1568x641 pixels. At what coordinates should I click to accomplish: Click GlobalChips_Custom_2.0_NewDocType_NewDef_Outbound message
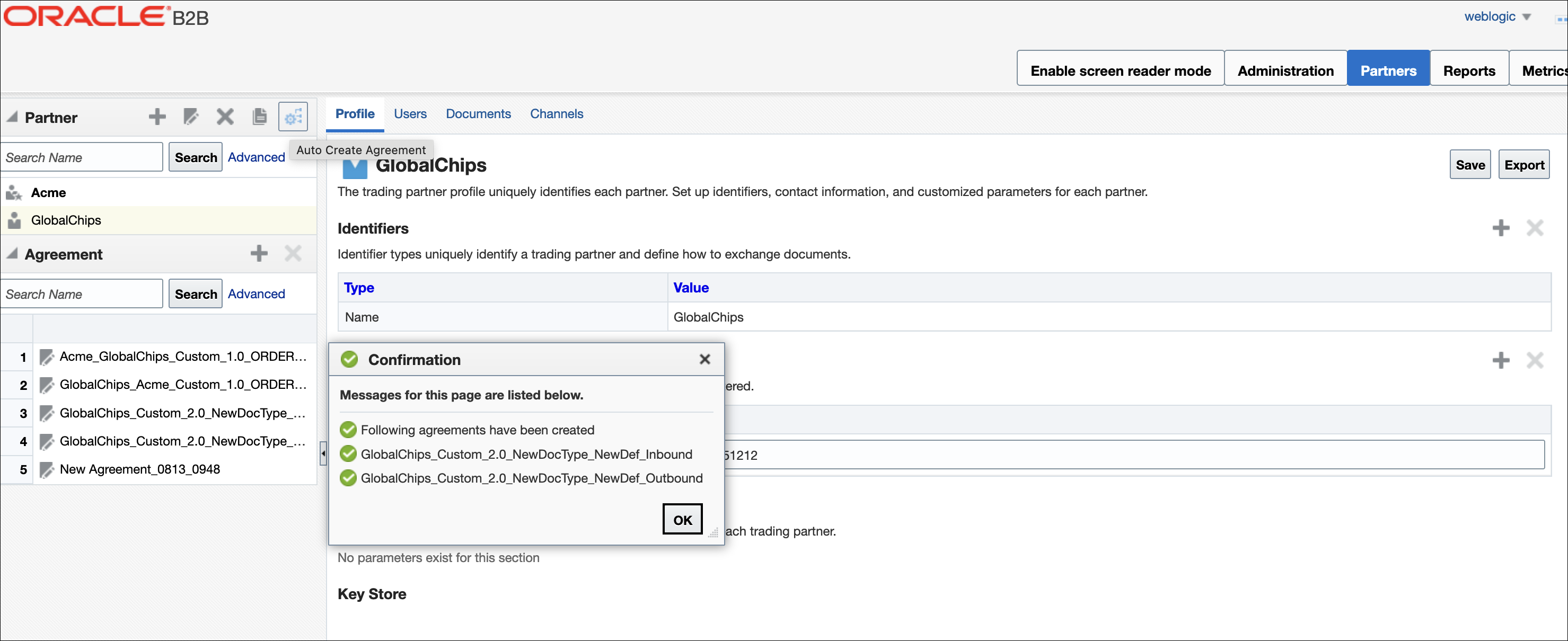tap(531, 478)
